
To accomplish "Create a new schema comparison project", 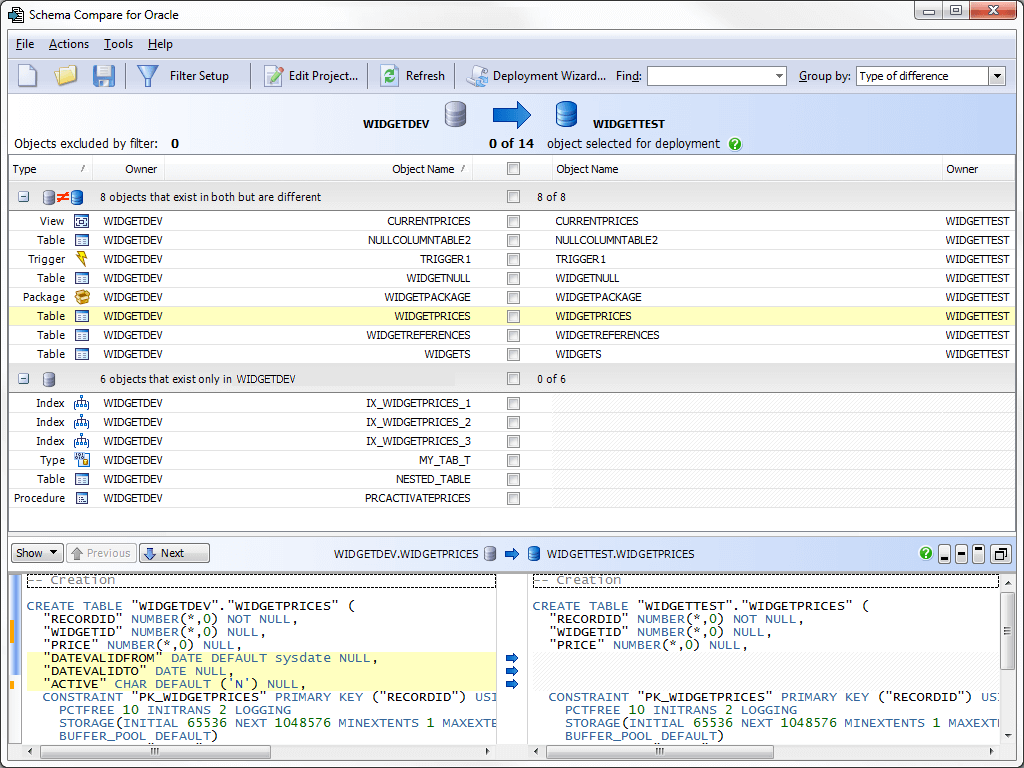I will point(26,76).
